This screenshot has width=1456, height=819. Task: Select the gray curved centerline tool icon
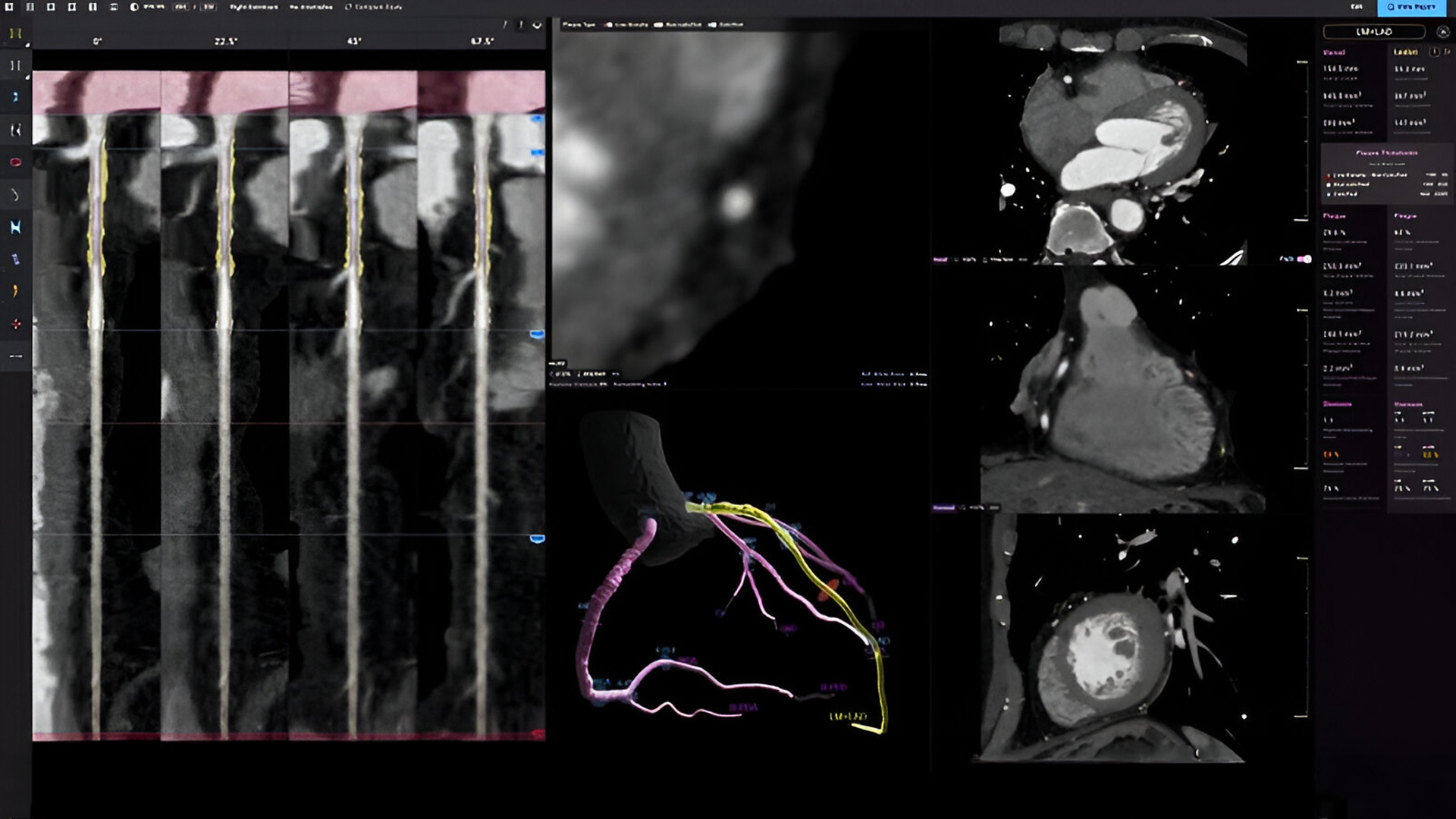(x=15, y=195)
